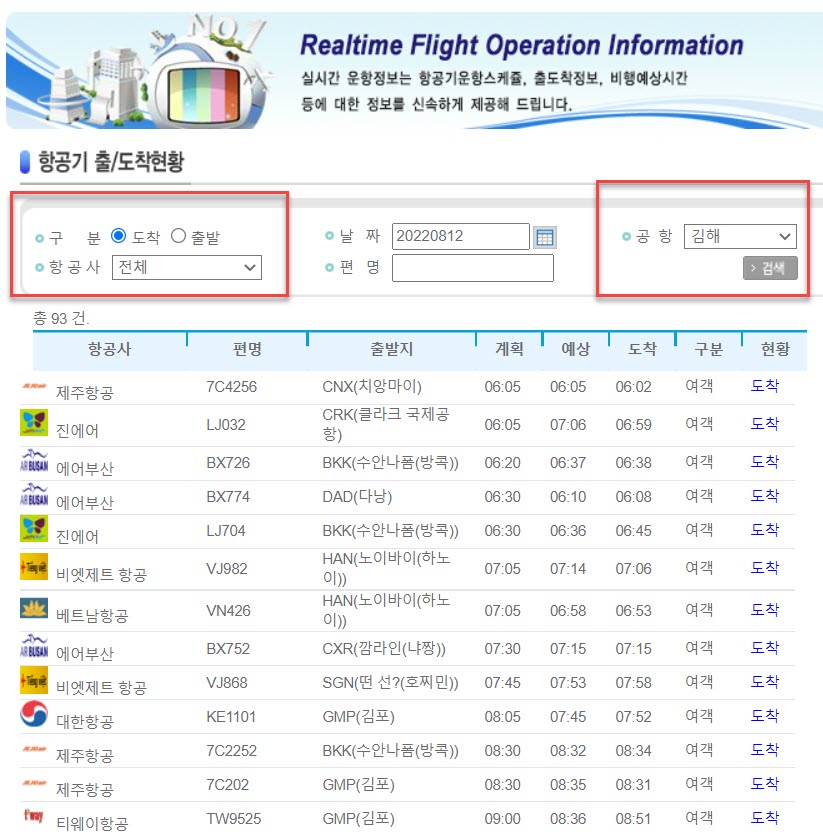This screenshot has height=835, width=823.
Task: Click 도착 status link for VN426
Action: coord(765,610)
